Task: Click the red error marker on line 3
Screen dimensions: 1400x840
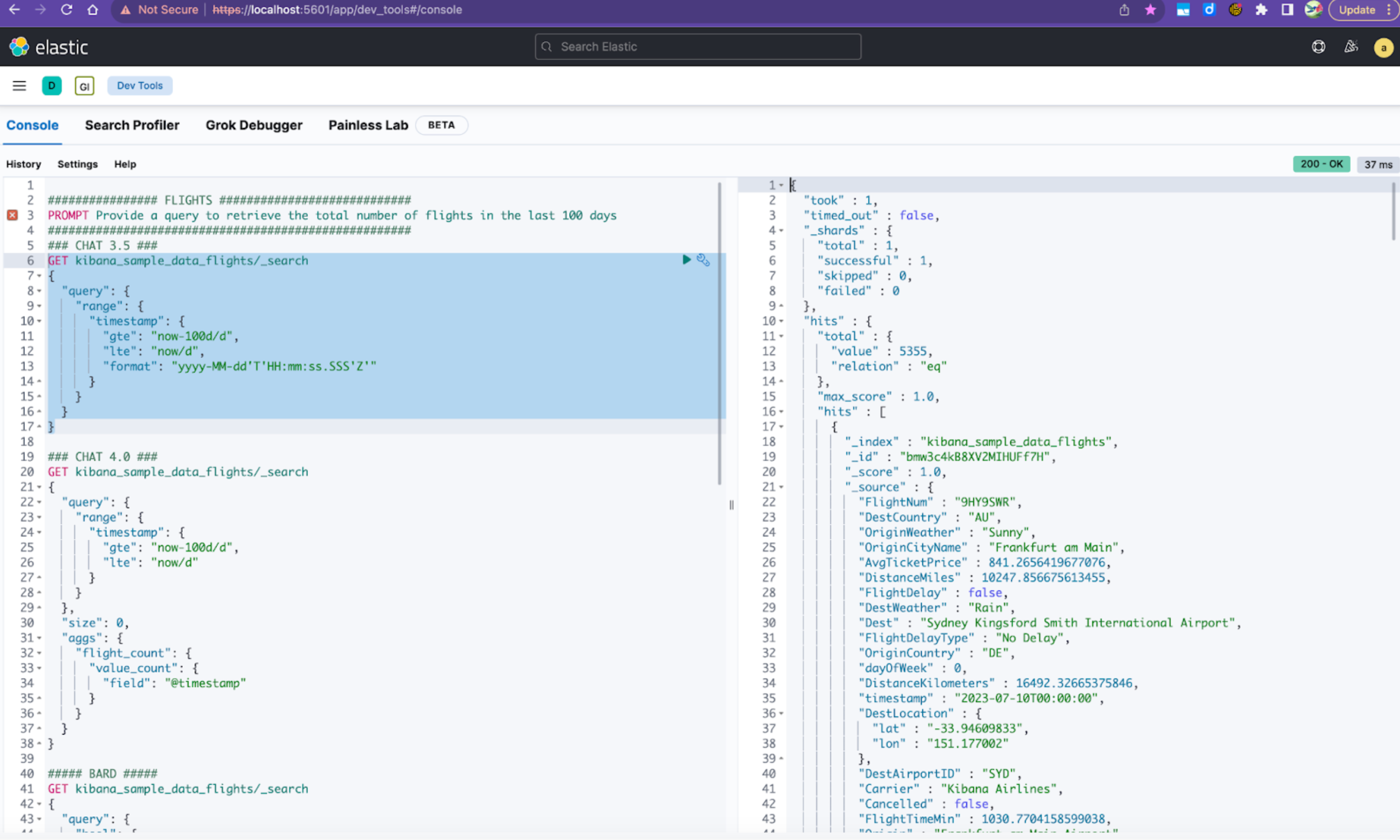Action: (13, 215)
